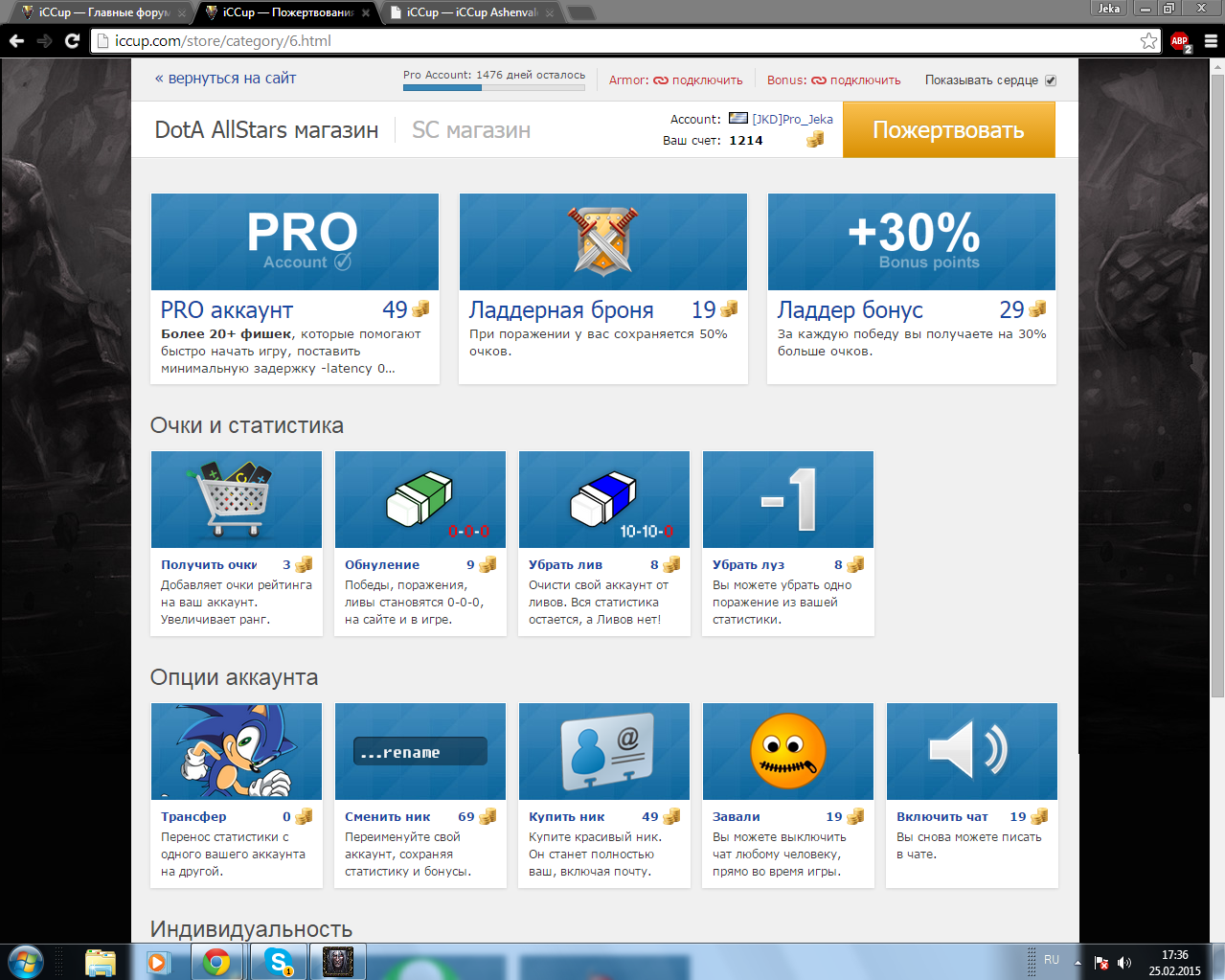
Task: Open the Chrome menu hamburger icon
Action: point(1211,41)
